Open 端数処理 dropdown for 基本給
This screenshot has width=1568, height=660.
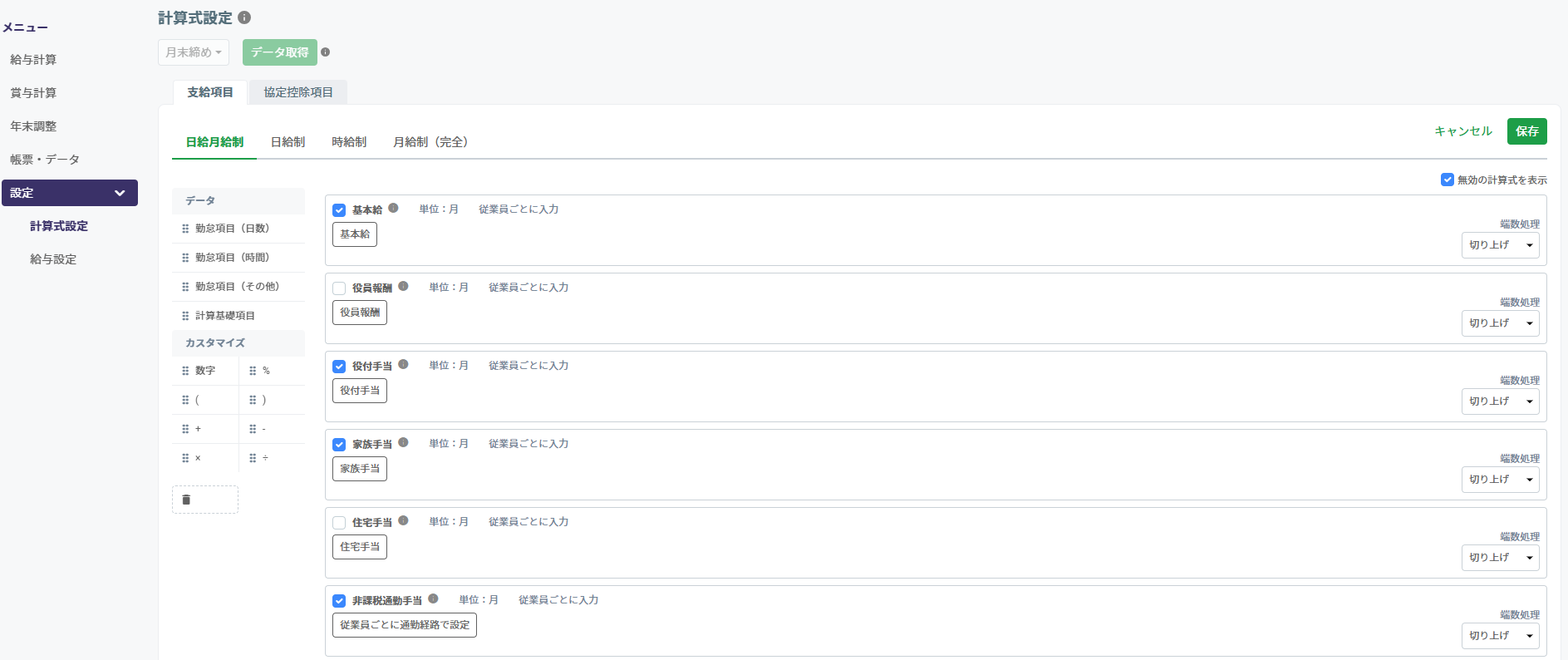point(1500,245)
